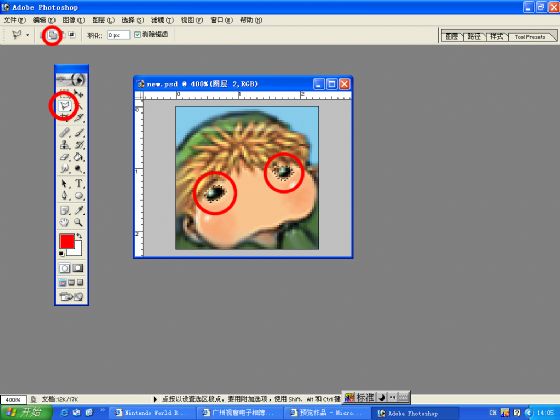Screen dimensions: 560x420
Task: Choose Full Screen Mode
Action: (80, 283)
